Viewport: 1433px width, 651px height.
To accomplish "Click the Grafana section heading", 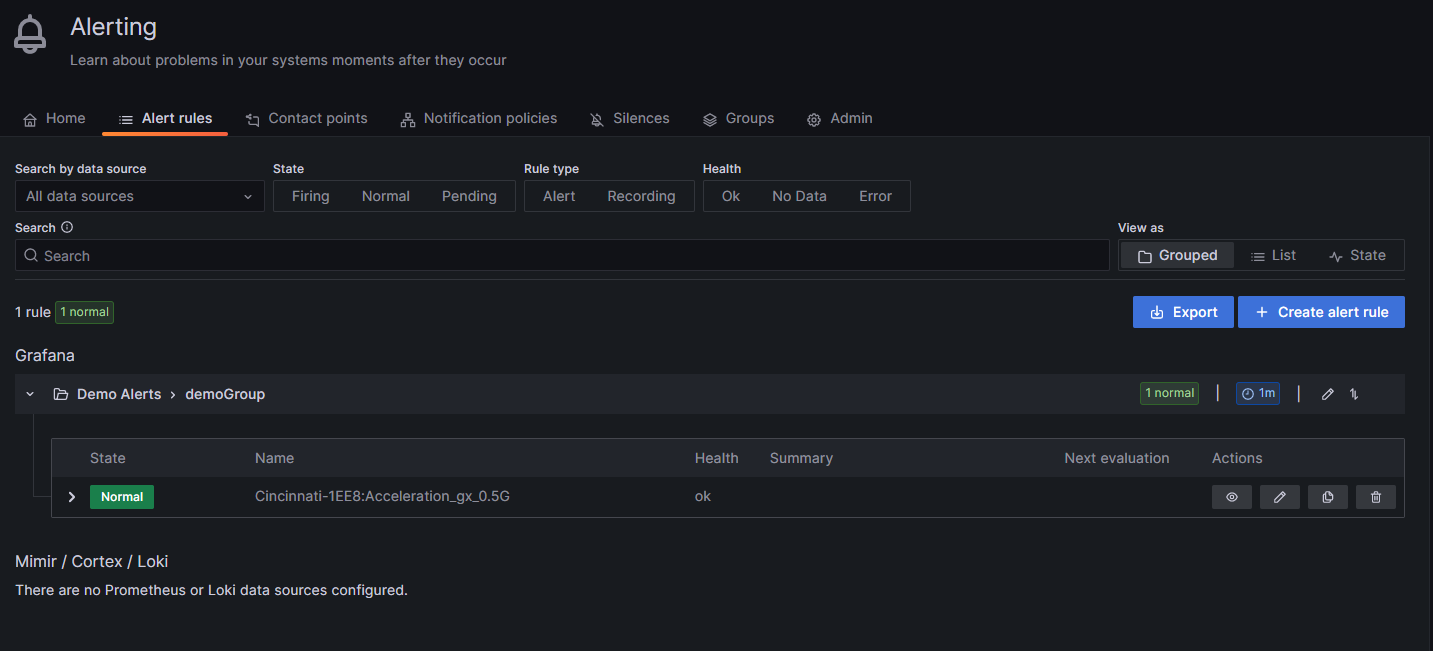I will (45, 355).
